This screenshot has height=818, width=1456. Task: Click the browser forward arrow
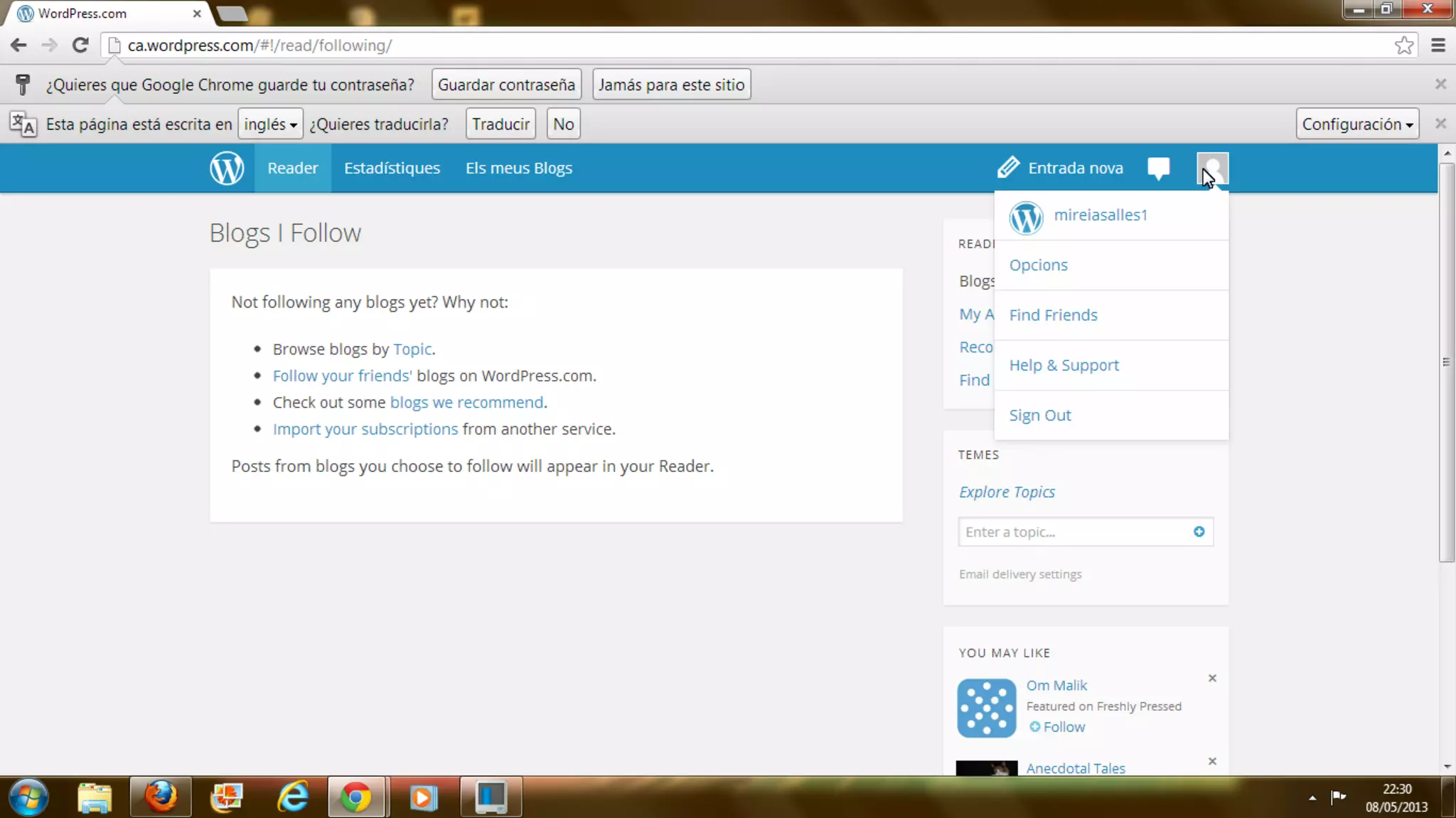(x=49, y=45)
